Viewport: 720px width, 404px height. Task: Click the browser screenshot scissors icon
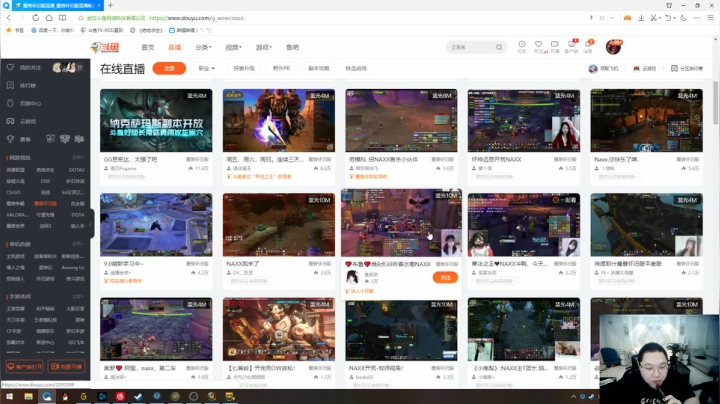653,18
